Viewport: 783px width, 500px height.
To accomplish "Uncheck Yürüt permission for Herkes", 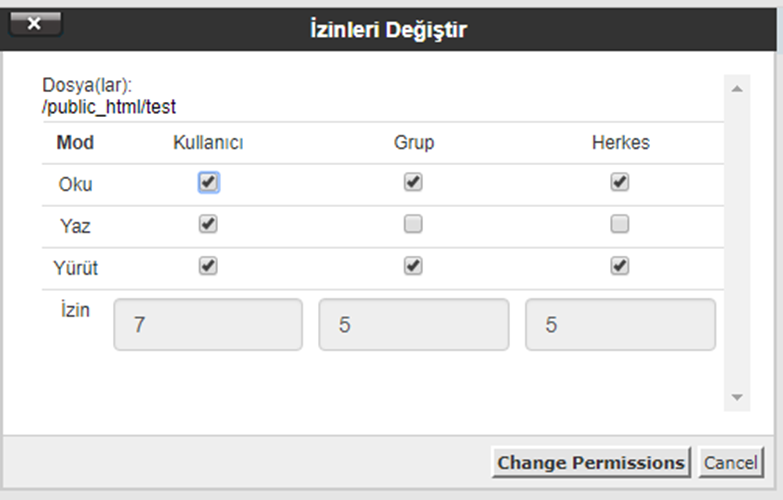I will tap(620, 267).
